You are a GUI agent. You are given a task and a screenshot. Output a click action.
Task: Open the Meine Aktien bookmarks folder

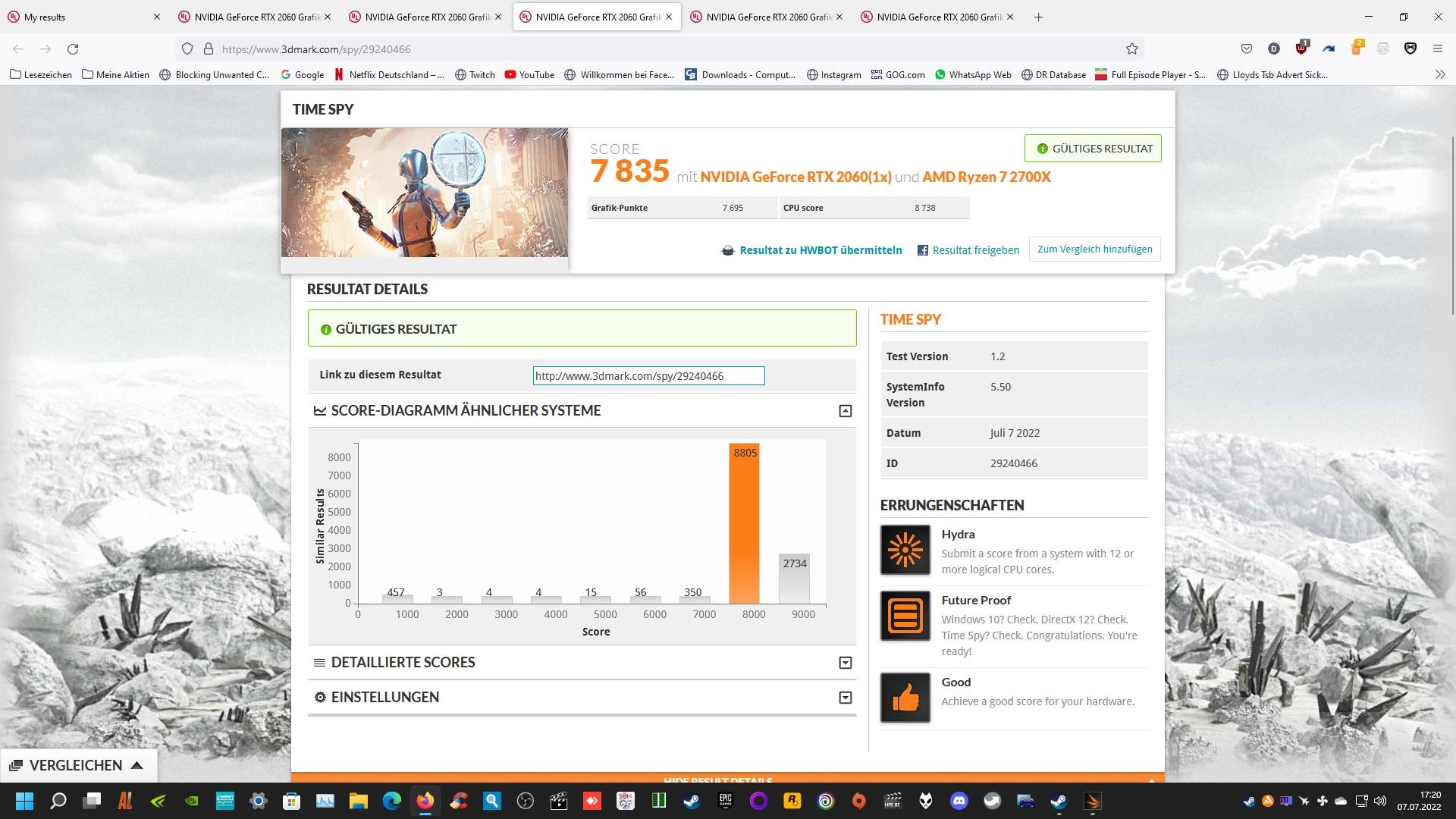(x=115, y=74)
